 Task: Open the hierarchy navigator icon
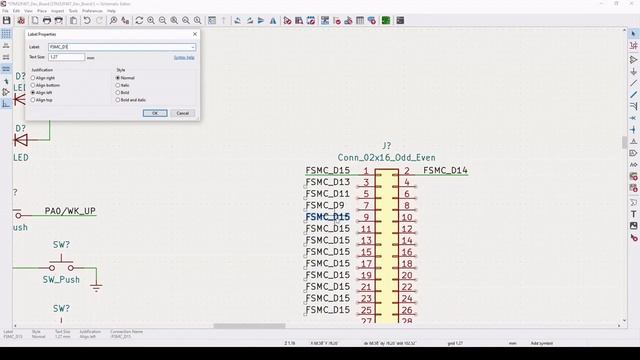(212, 20)
